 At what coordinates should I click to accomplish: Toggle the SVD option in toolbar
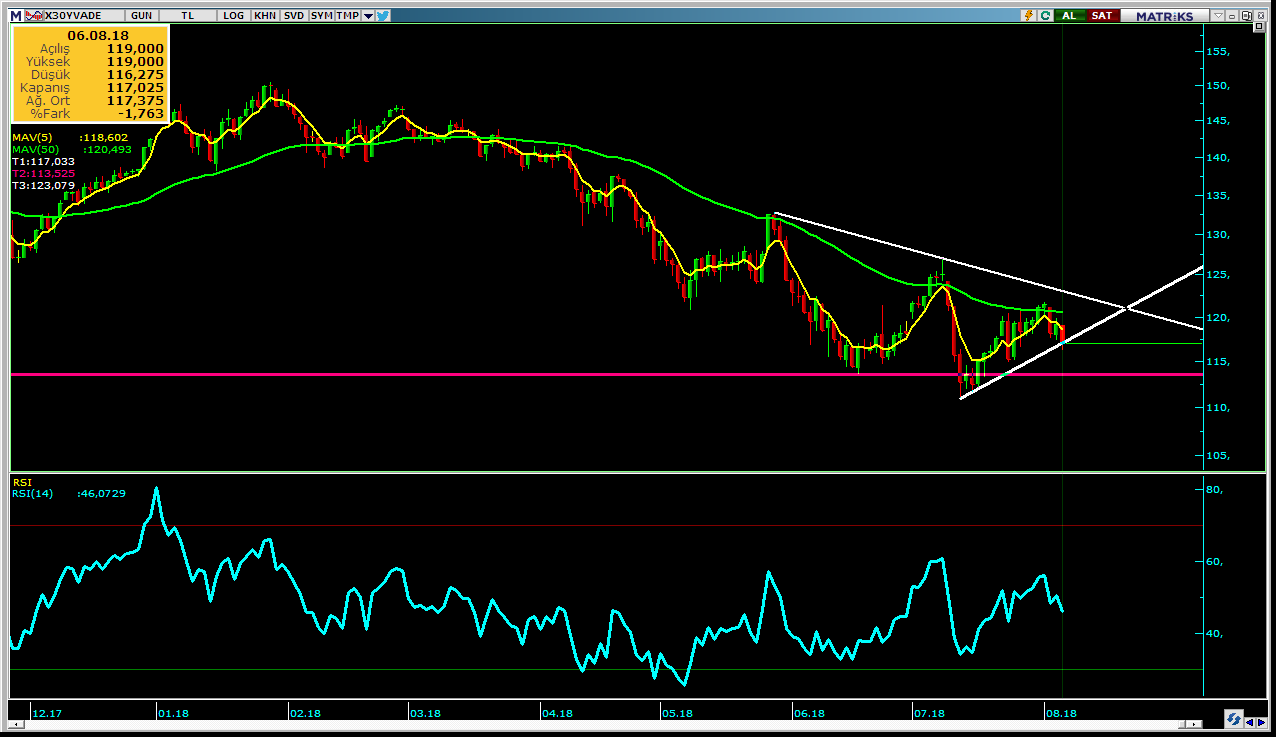[x=294, y=15]
